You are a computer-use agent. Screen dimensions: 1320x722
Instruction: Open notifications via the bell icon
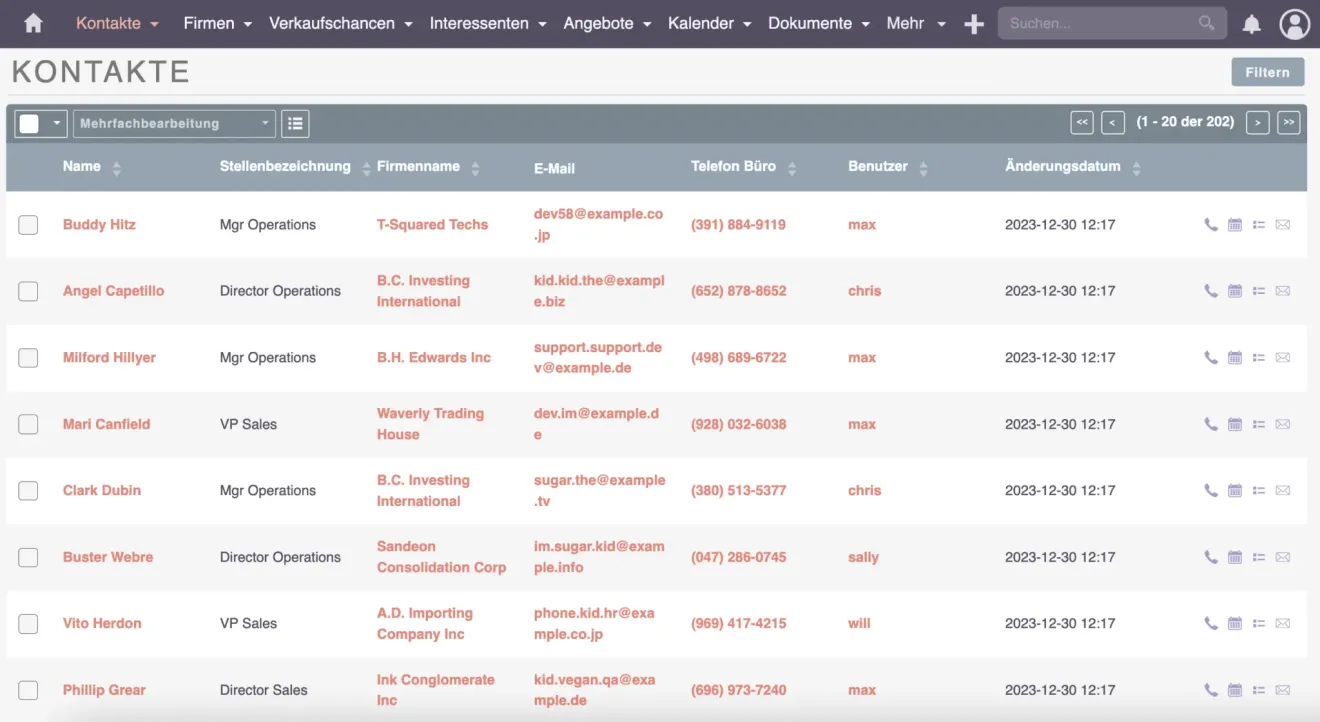[x=1251, y=23]
